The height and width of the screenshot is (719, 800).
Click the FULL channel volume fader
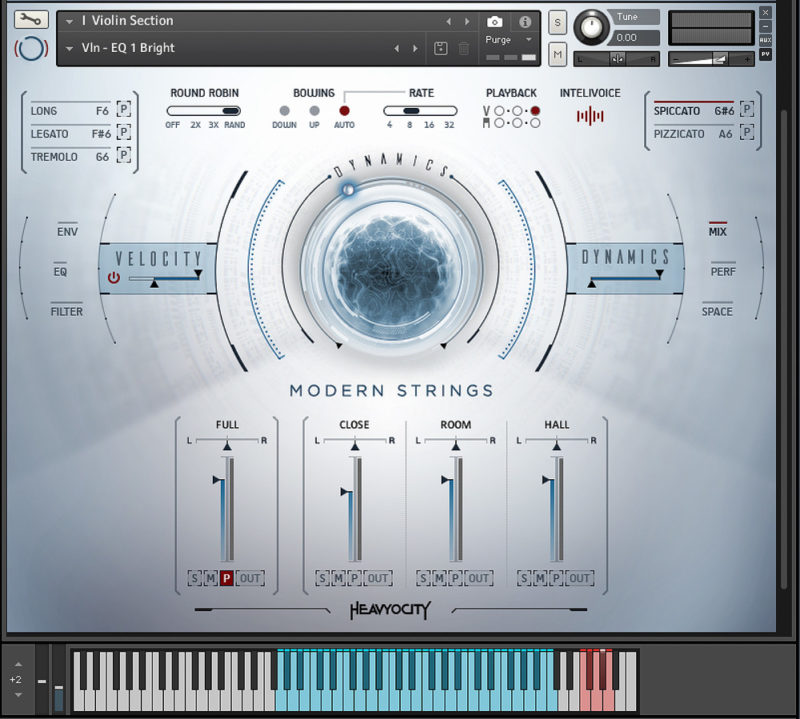coord(223,510)
